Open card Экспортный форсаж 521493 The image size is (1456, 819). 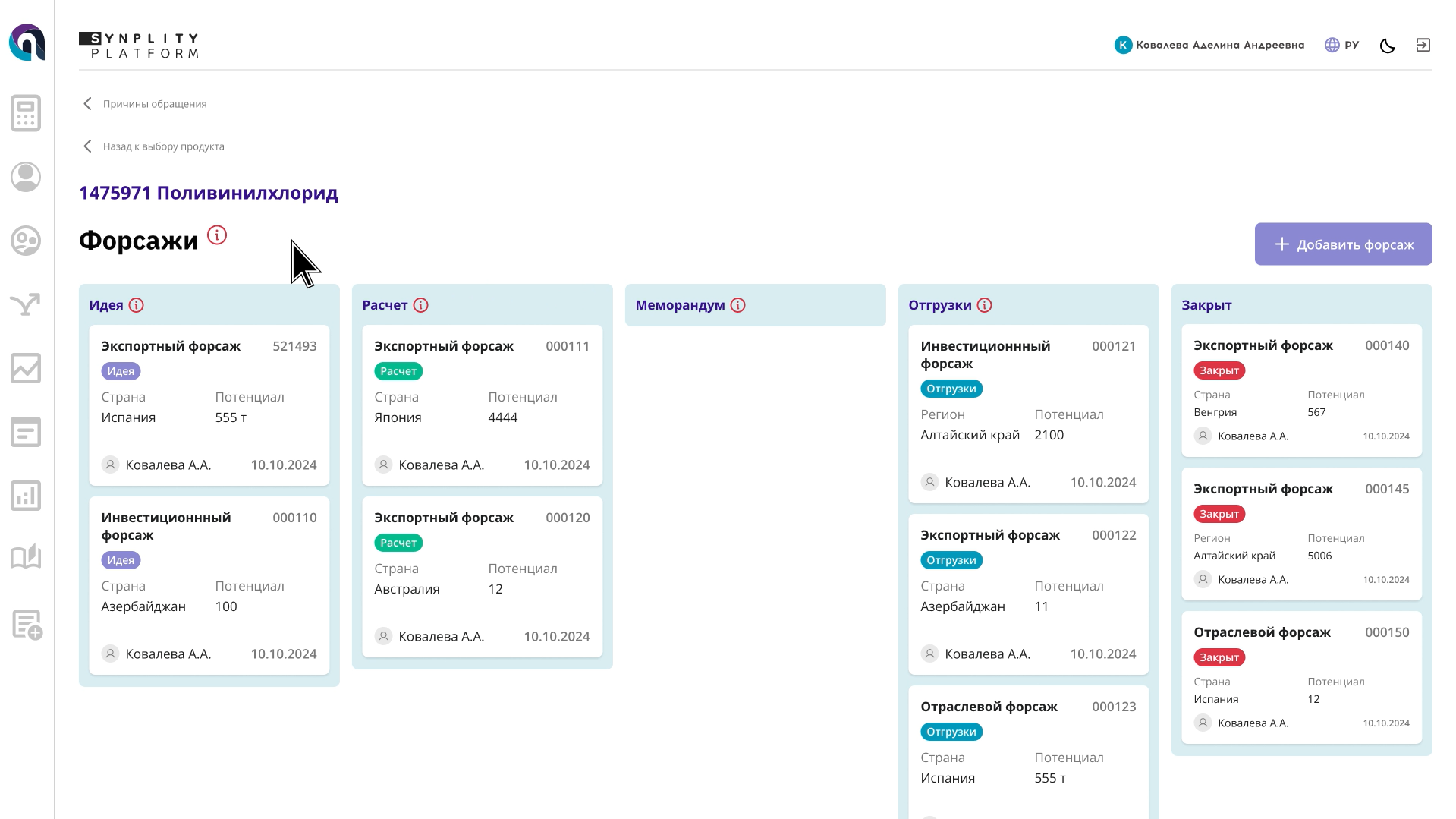point(209,405)
